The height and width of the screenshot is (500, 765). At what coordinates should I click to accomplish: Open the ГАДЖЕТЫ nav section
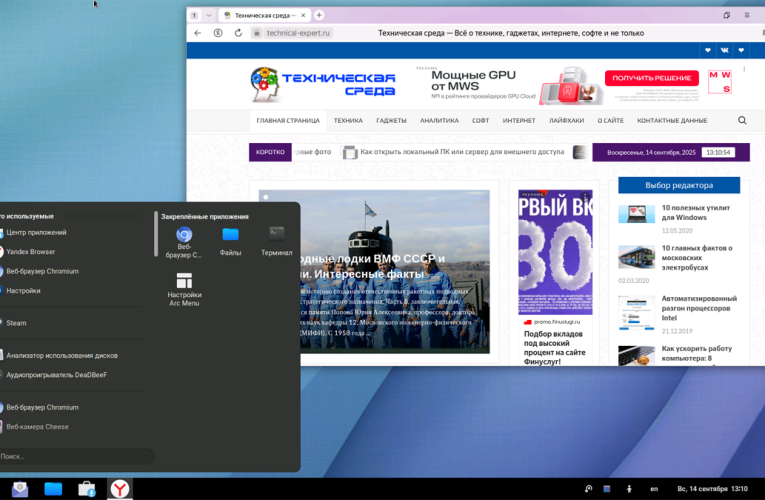click(391, 120)
